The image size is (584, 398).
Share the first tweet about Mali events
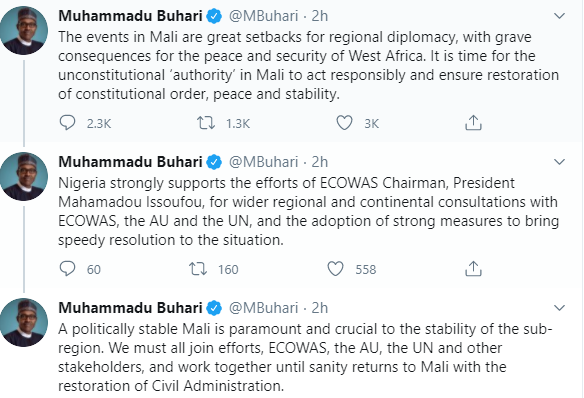coord(473,123)
